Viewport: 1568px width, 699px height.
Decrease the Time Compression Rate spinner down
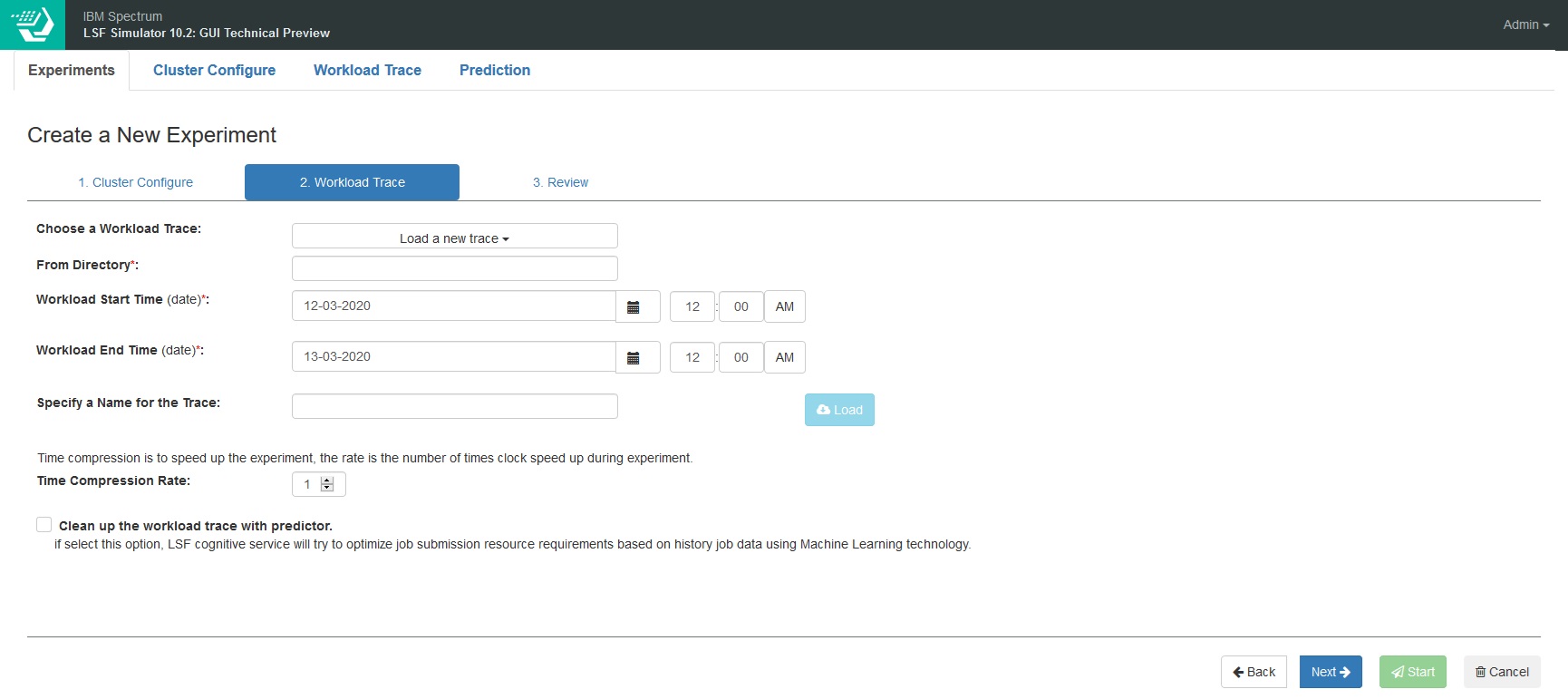point(327,489)
